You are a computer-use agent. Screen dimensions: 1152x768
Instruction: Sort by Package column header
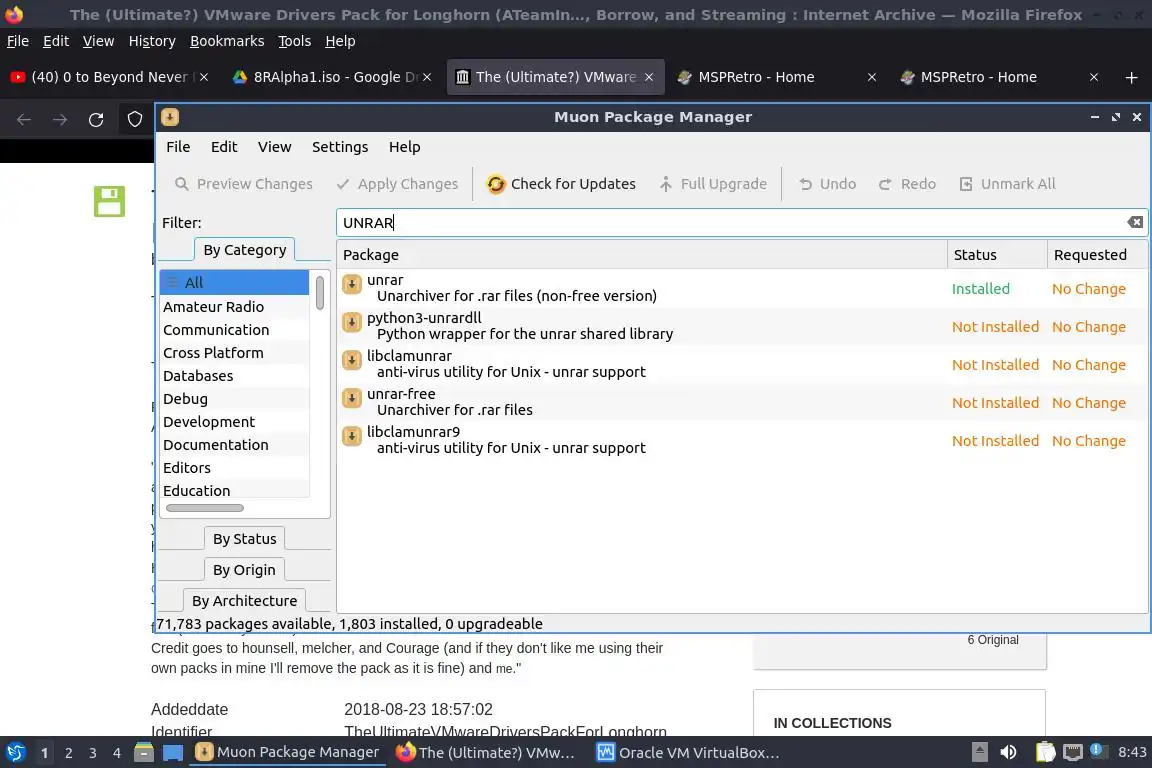[x=641, y=255]
